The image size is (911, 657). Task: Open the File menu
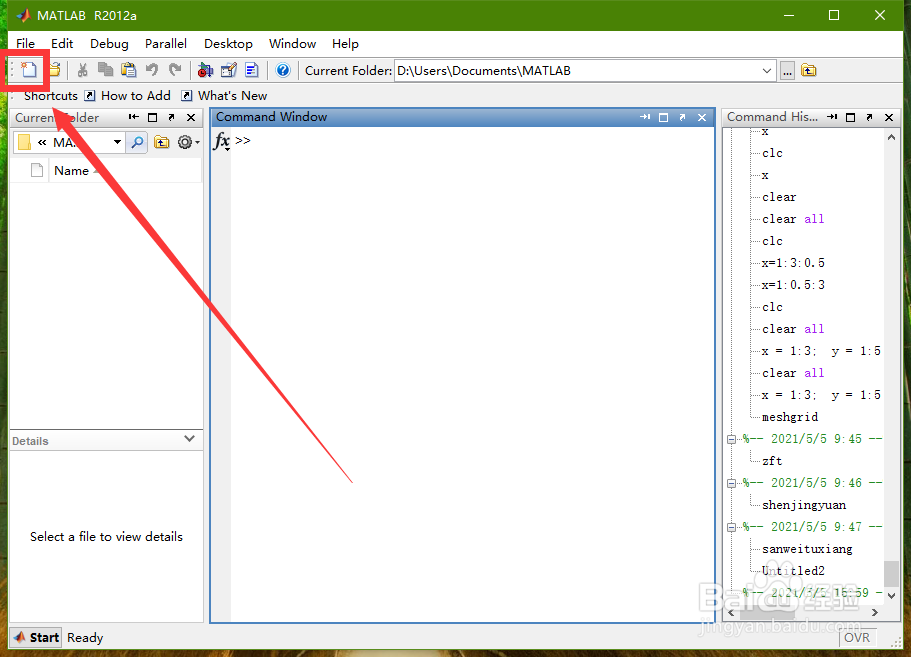click(x=26, y=44)
